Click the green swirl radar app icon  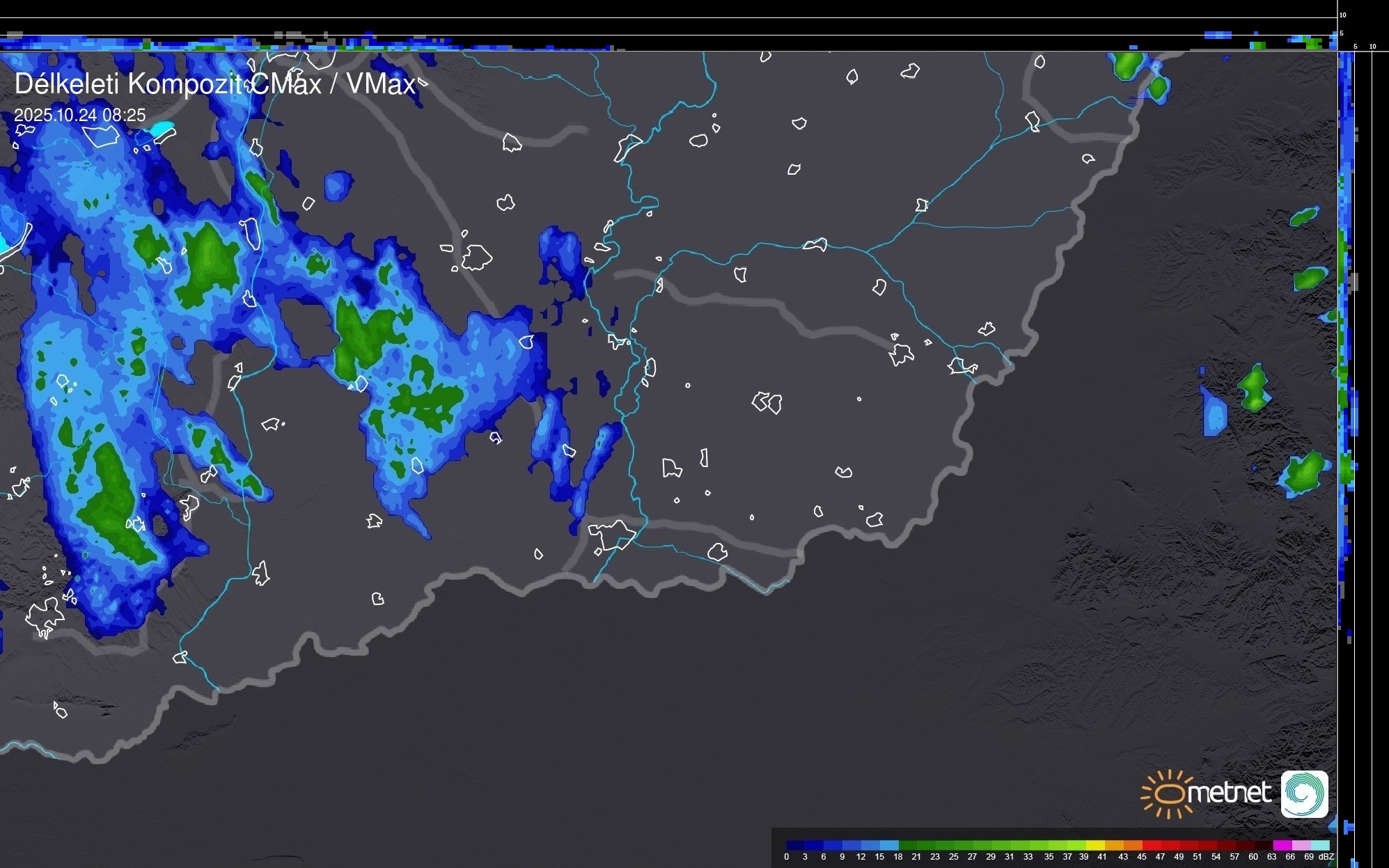(x=1304, y=794)
